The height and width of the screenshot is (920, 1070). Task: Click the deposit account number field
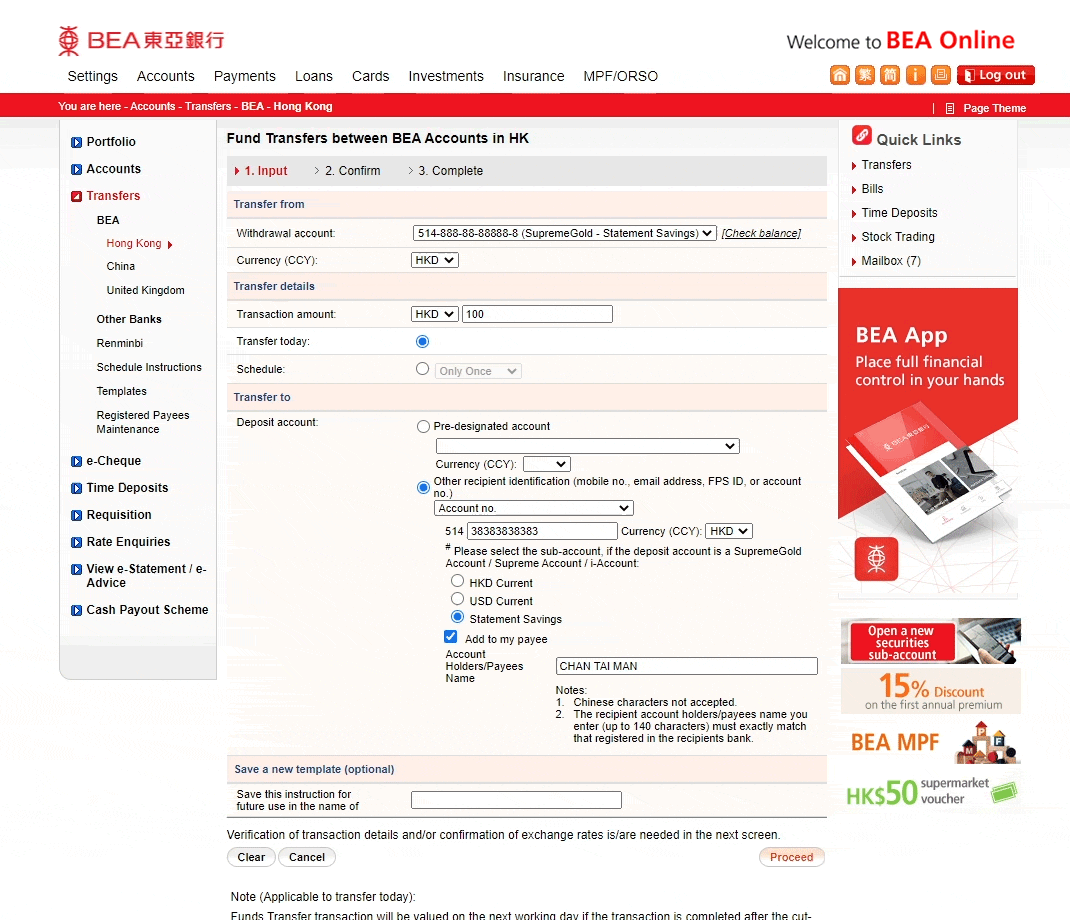click(x=543, y=531)
